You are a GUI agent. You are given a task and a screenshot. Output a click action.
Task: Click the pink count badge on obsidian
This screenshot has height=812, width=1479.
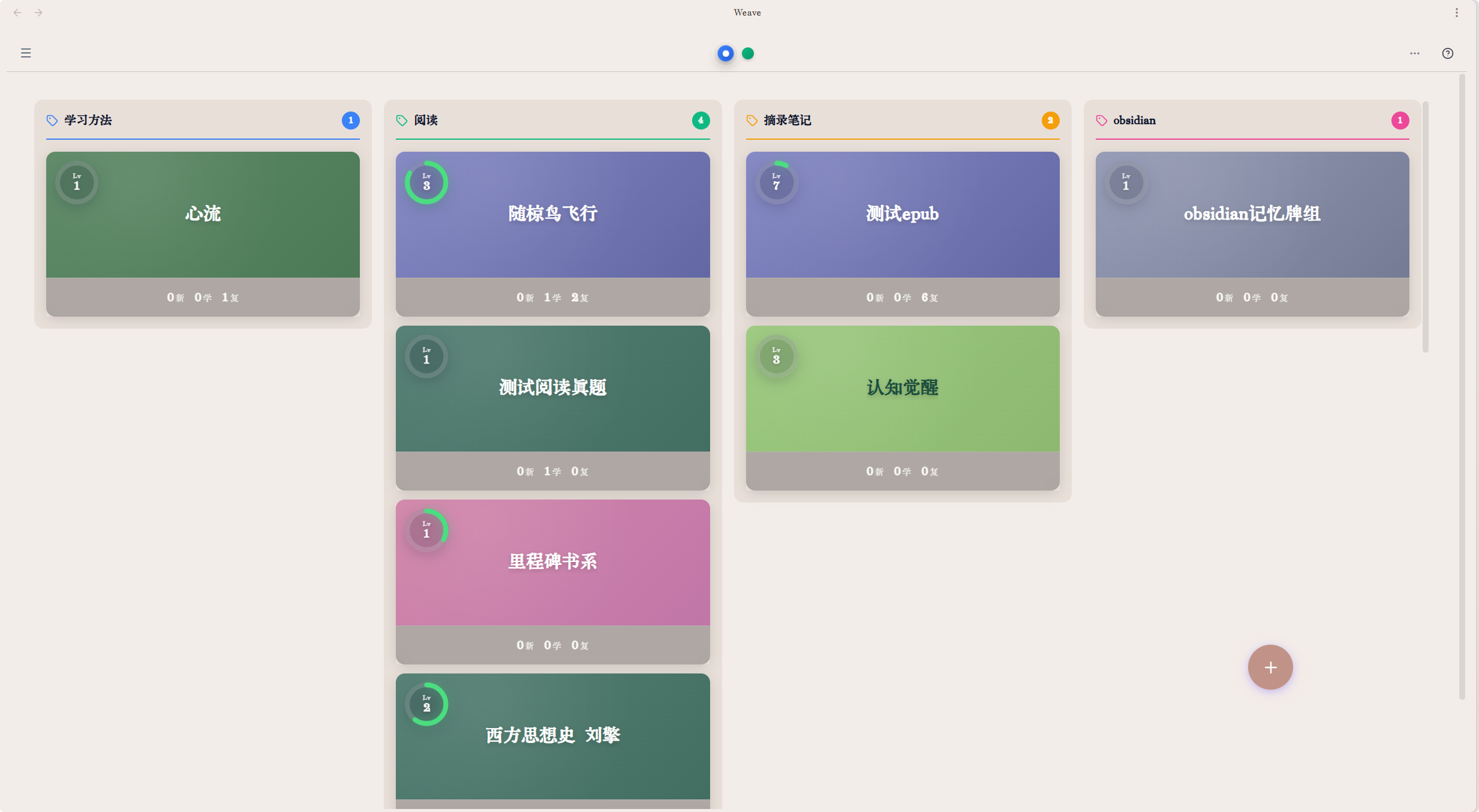(x=1400, y=121)
